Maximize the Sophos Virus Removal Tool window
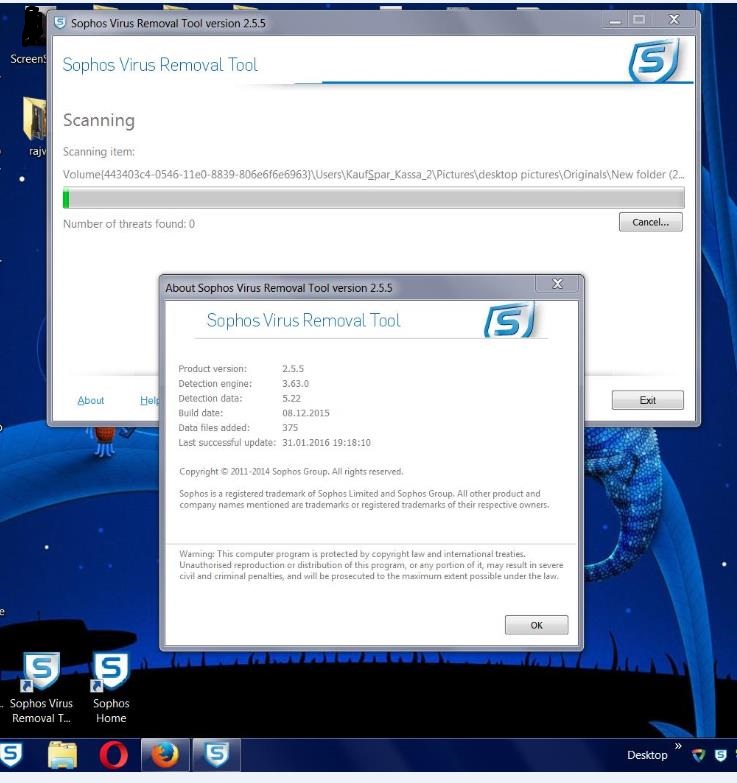Screen dimensions: 737x783 tap(639, 20)
